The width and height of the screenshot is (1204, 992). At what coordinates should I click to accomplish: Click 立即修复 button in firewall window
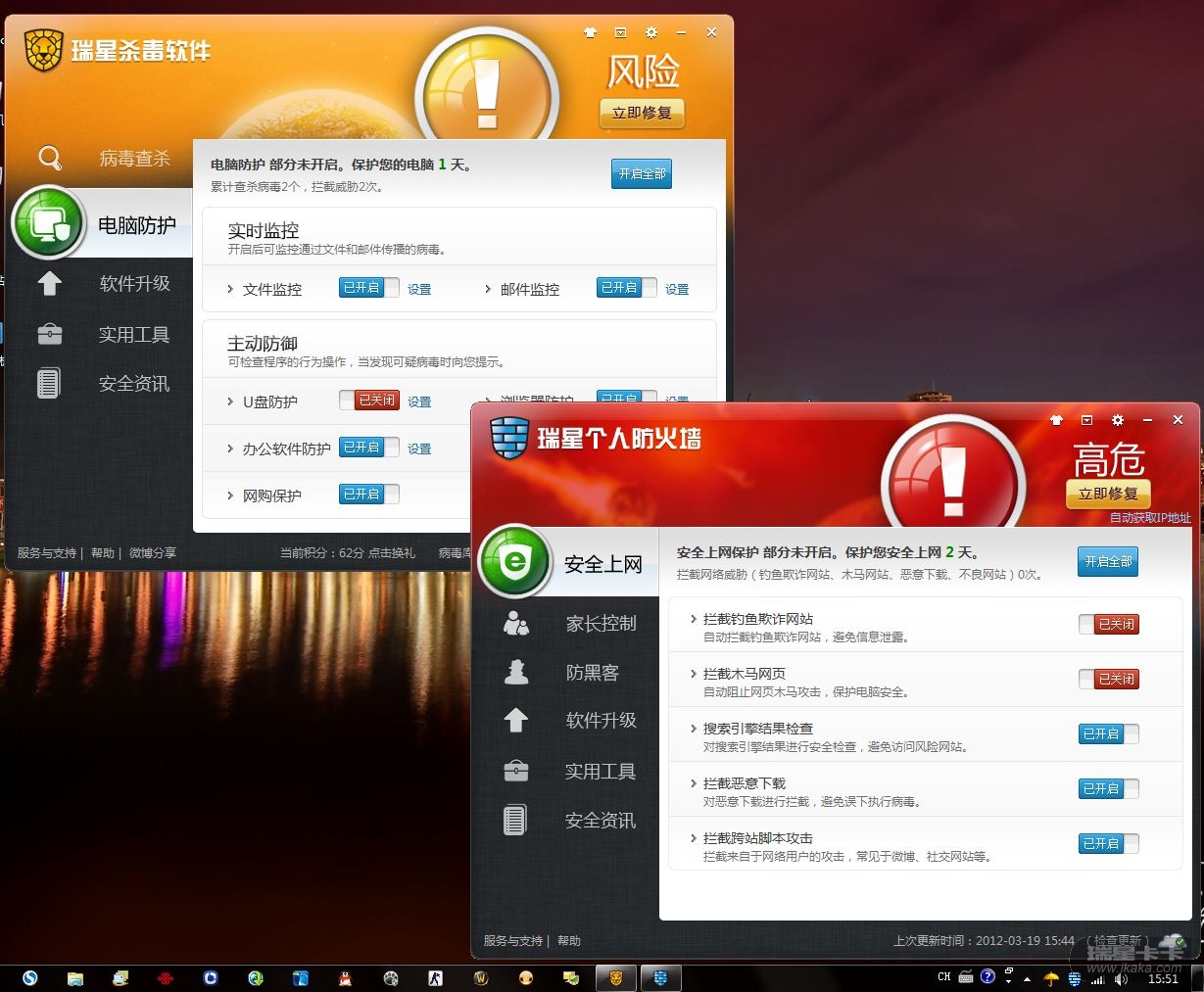(1108, 494)
